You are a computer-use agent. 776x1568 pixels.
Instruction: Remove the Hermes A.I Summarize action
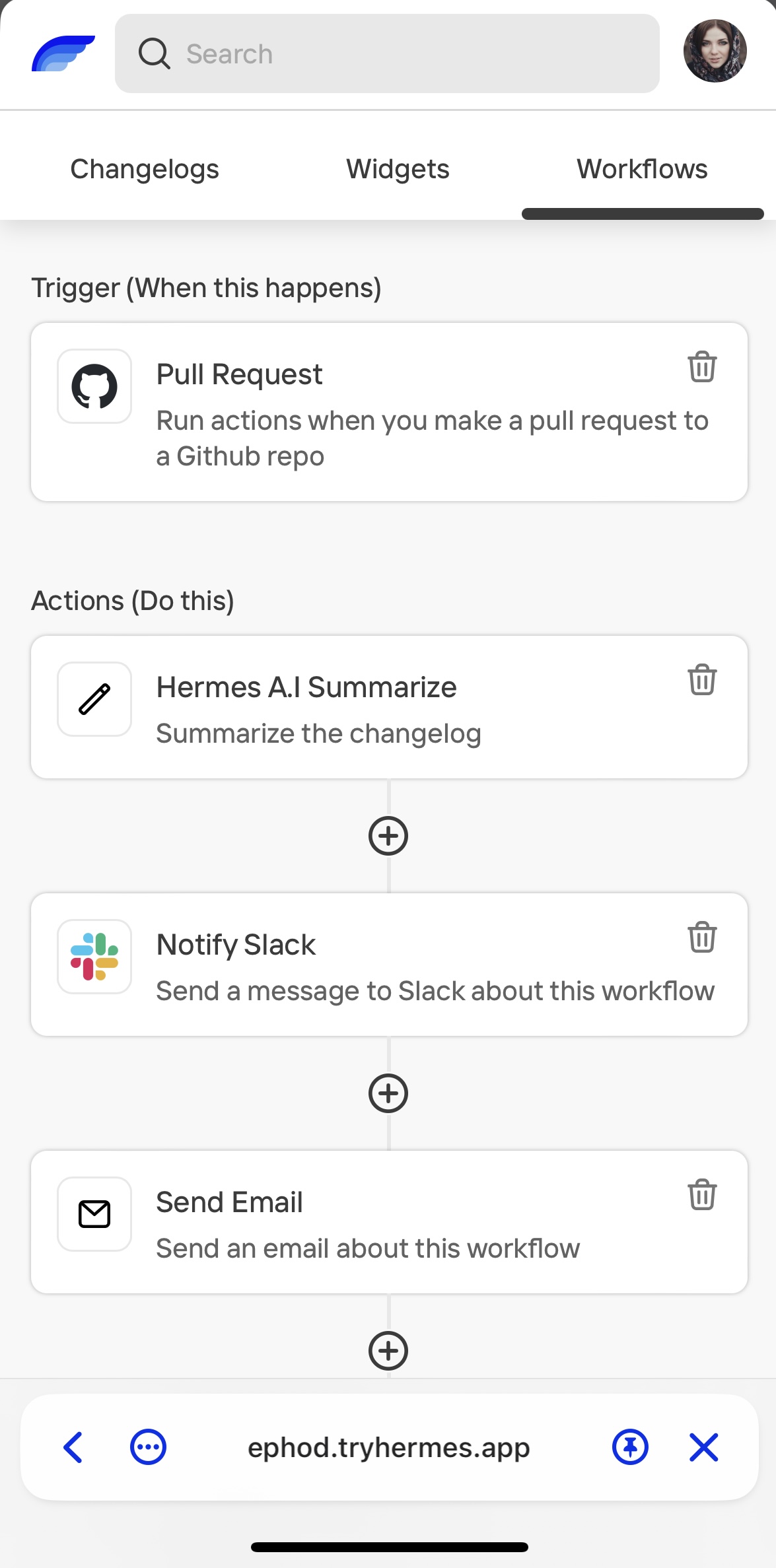click(702, 679)
